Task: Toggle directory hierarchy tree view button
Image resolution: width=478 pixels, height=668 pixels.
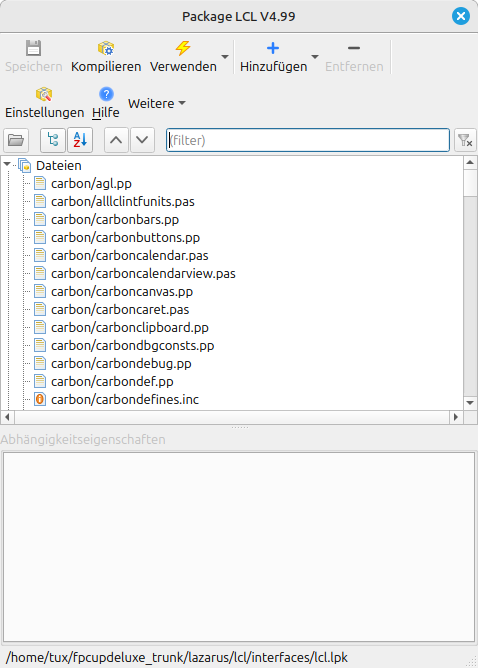Action: pyautogui.click(x=53, y=140)
